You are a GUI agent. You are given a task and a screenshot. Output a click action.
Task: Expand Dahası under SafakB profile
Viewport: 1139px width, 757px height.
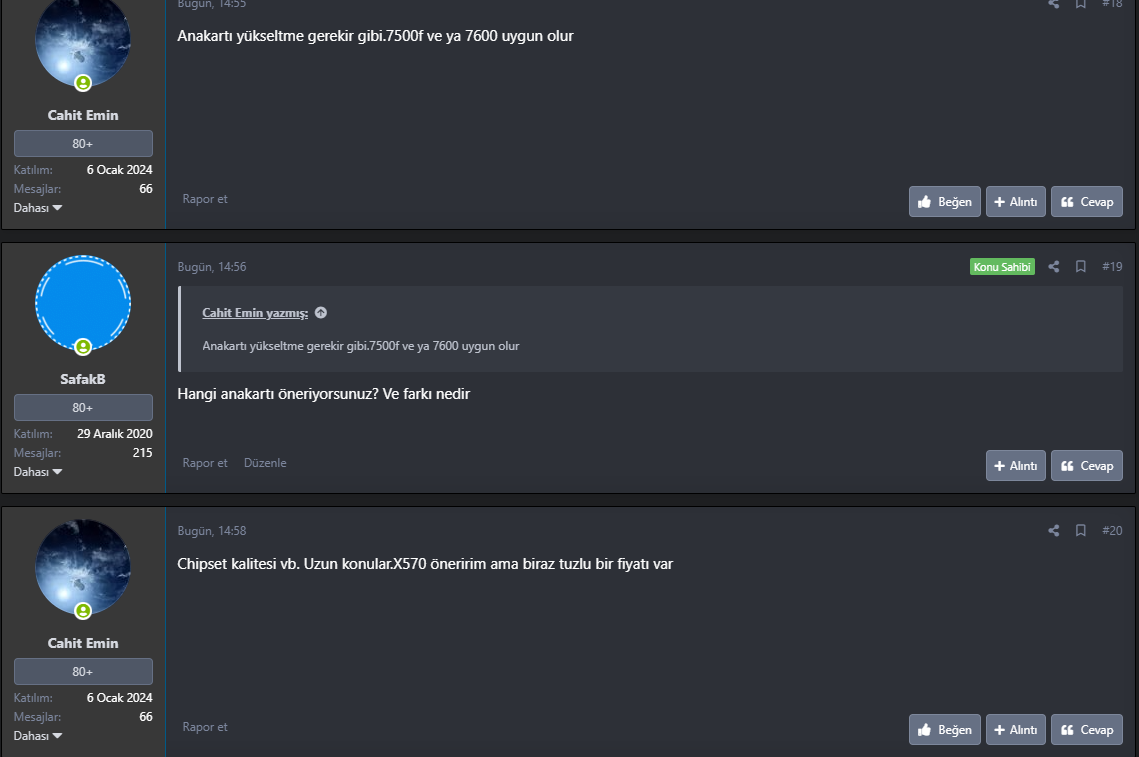point(38,472)
